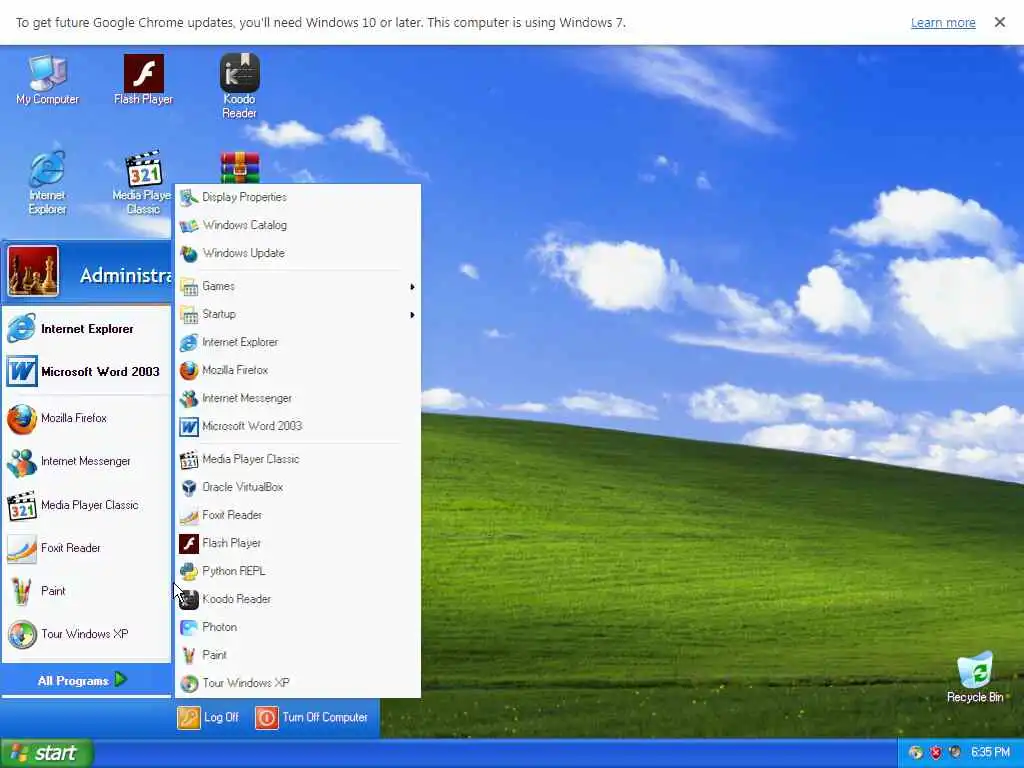Click Paint icon in programs list
This screenshot has height=768, width=1024.
[x=189, y=656]
